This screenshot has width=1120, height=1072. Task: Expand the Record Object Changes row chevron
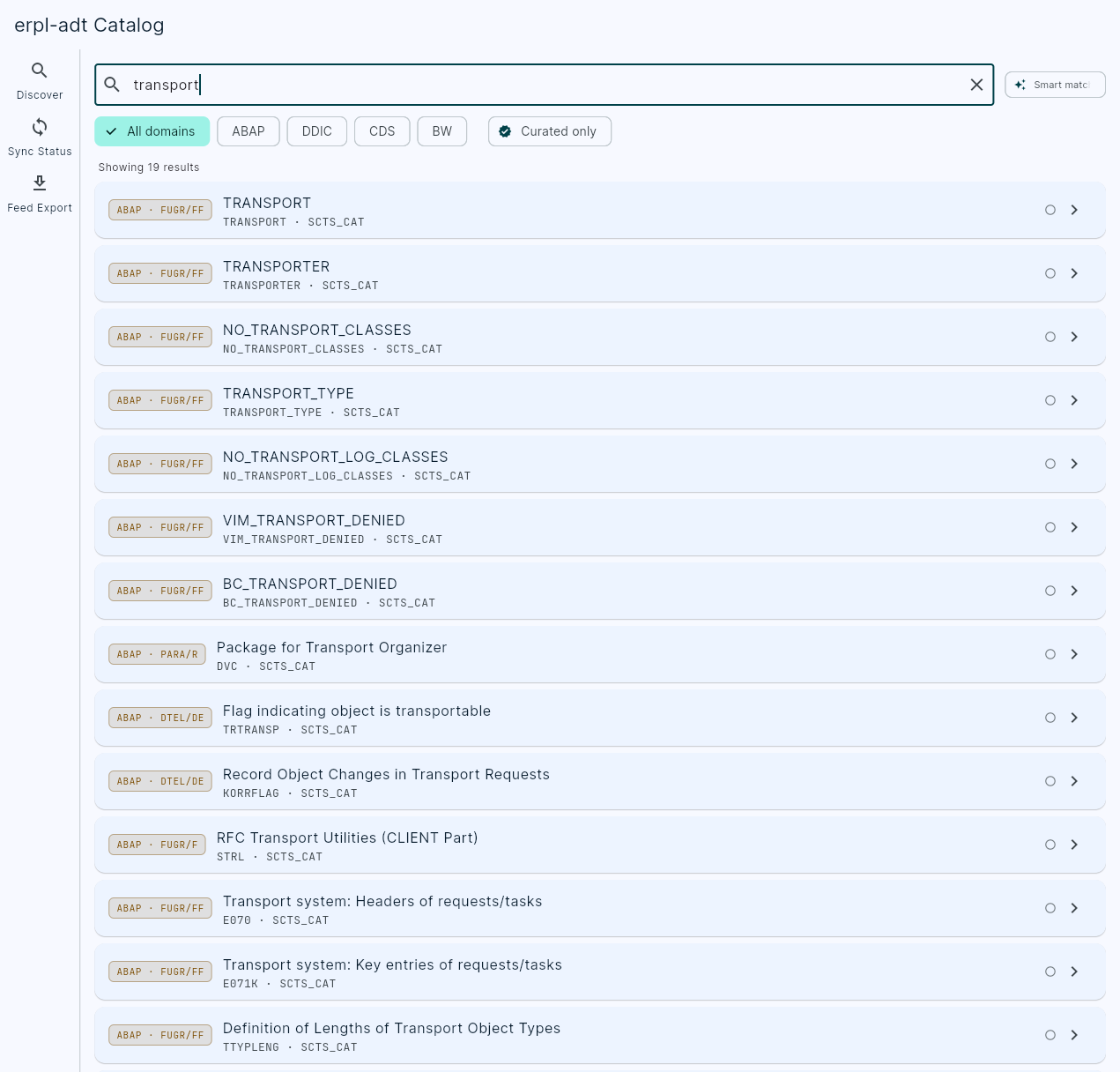1074,781
